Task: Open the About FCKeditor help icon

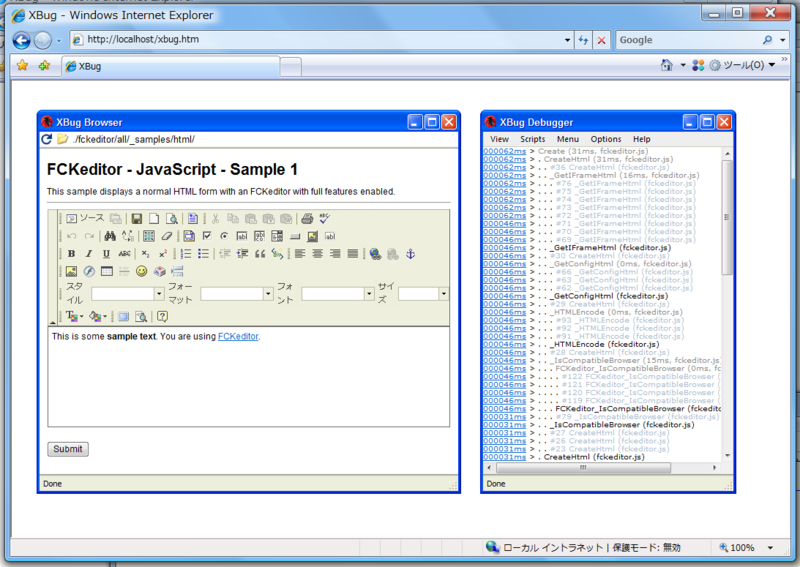Action: (x=162, y=317)
